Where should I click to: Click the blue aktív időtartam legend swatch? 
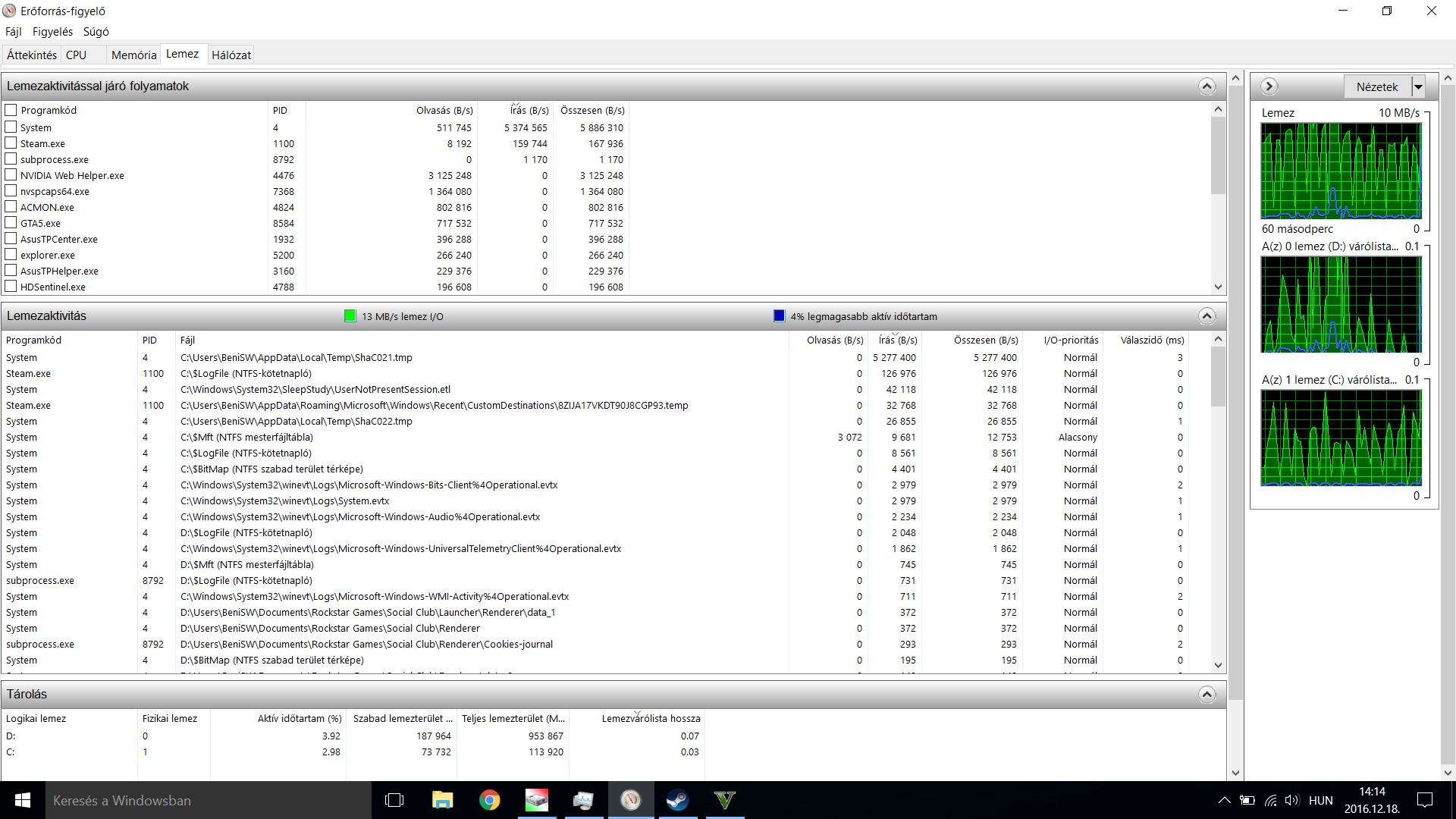pos(779,316)
